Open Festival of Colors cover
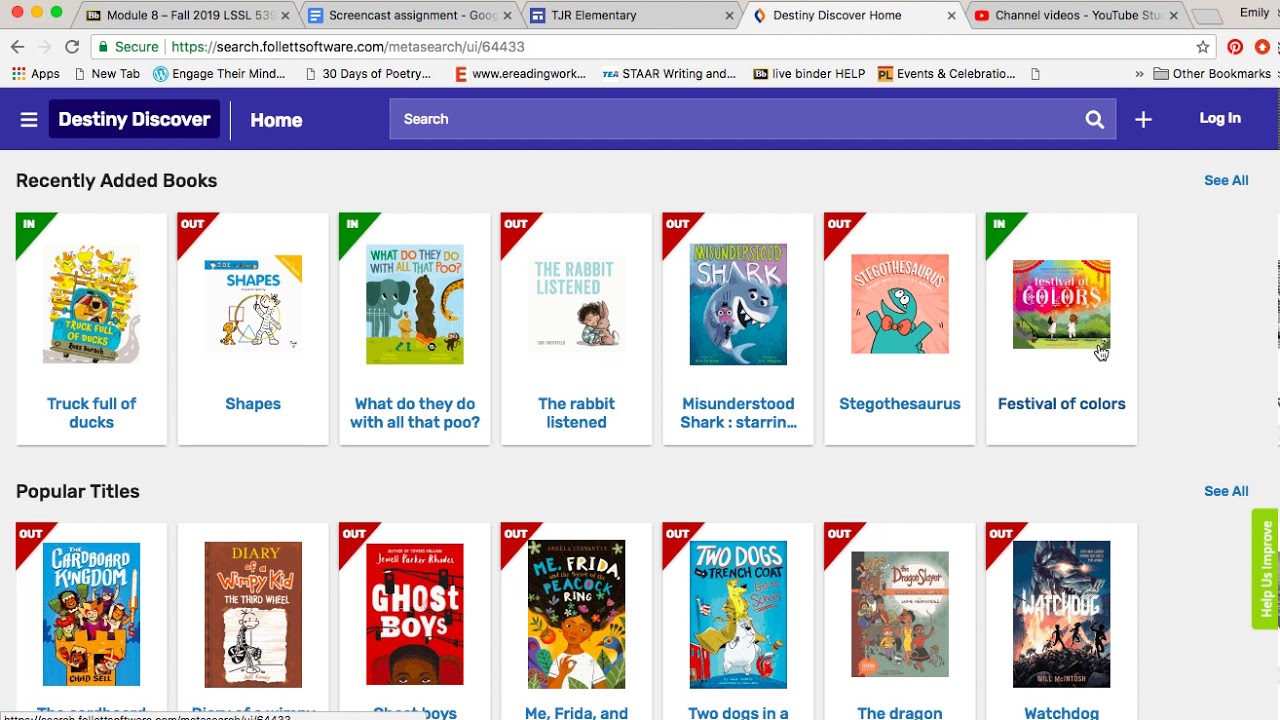 coord(1061,304)
